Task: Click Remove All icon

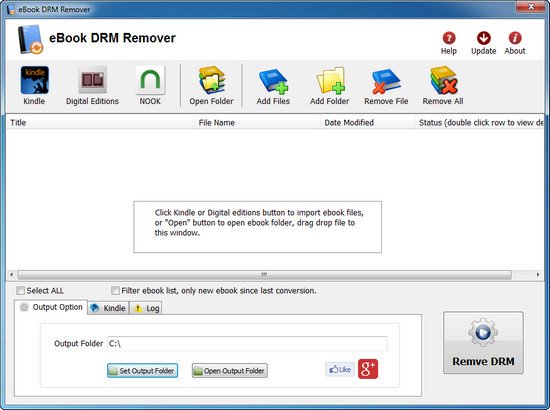Action: point(443,80)
